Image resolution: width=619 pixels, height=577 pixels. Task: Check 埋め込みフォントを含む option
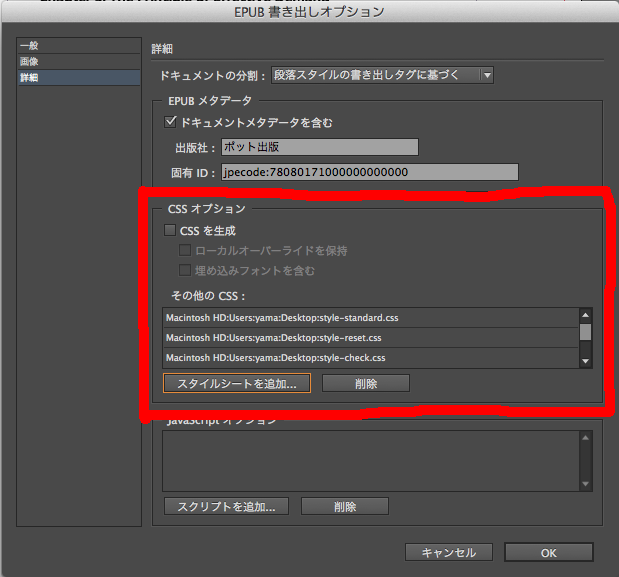(185, 270)
